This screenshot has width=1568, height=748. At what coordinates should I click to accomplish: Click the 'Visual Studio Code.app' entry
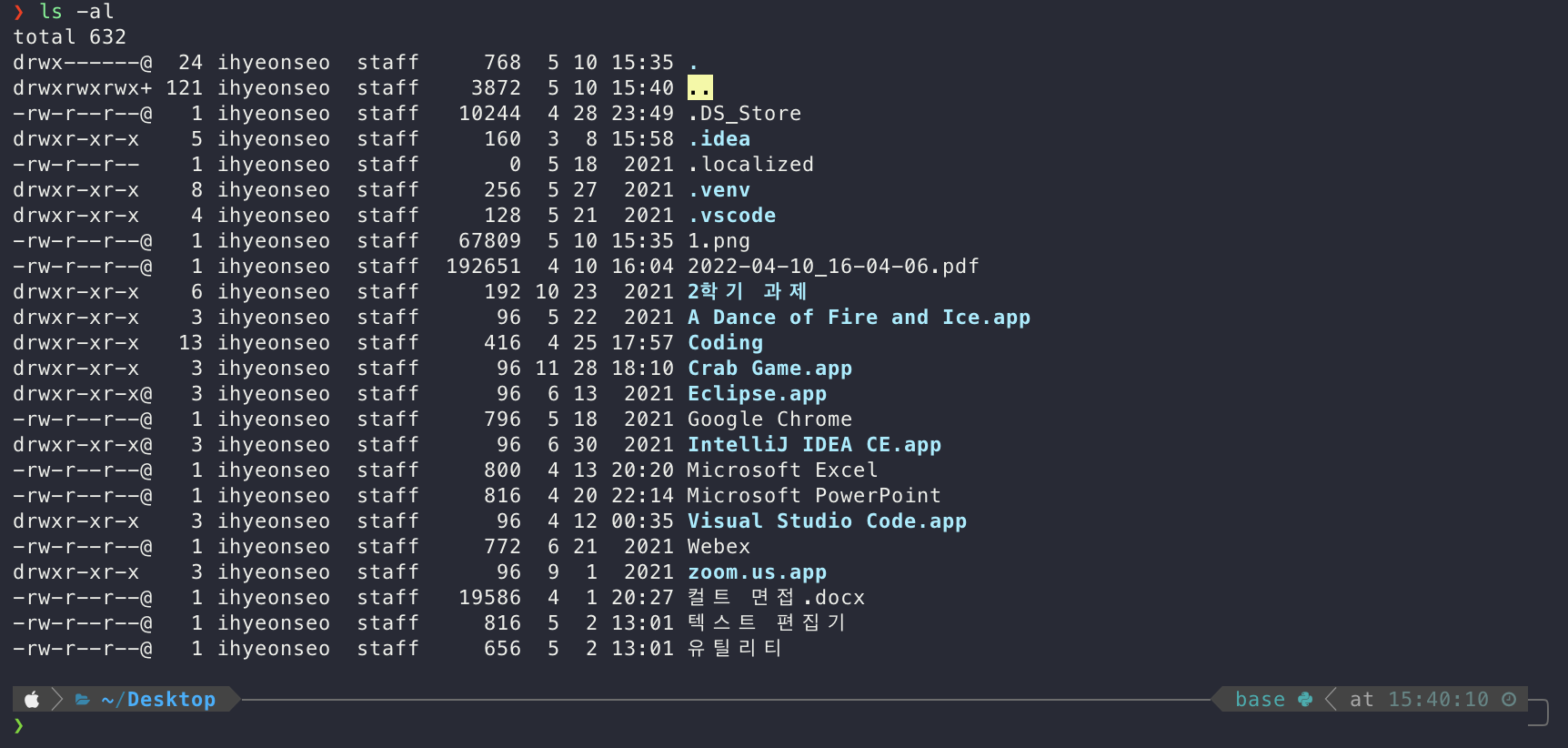coord(828,521)
